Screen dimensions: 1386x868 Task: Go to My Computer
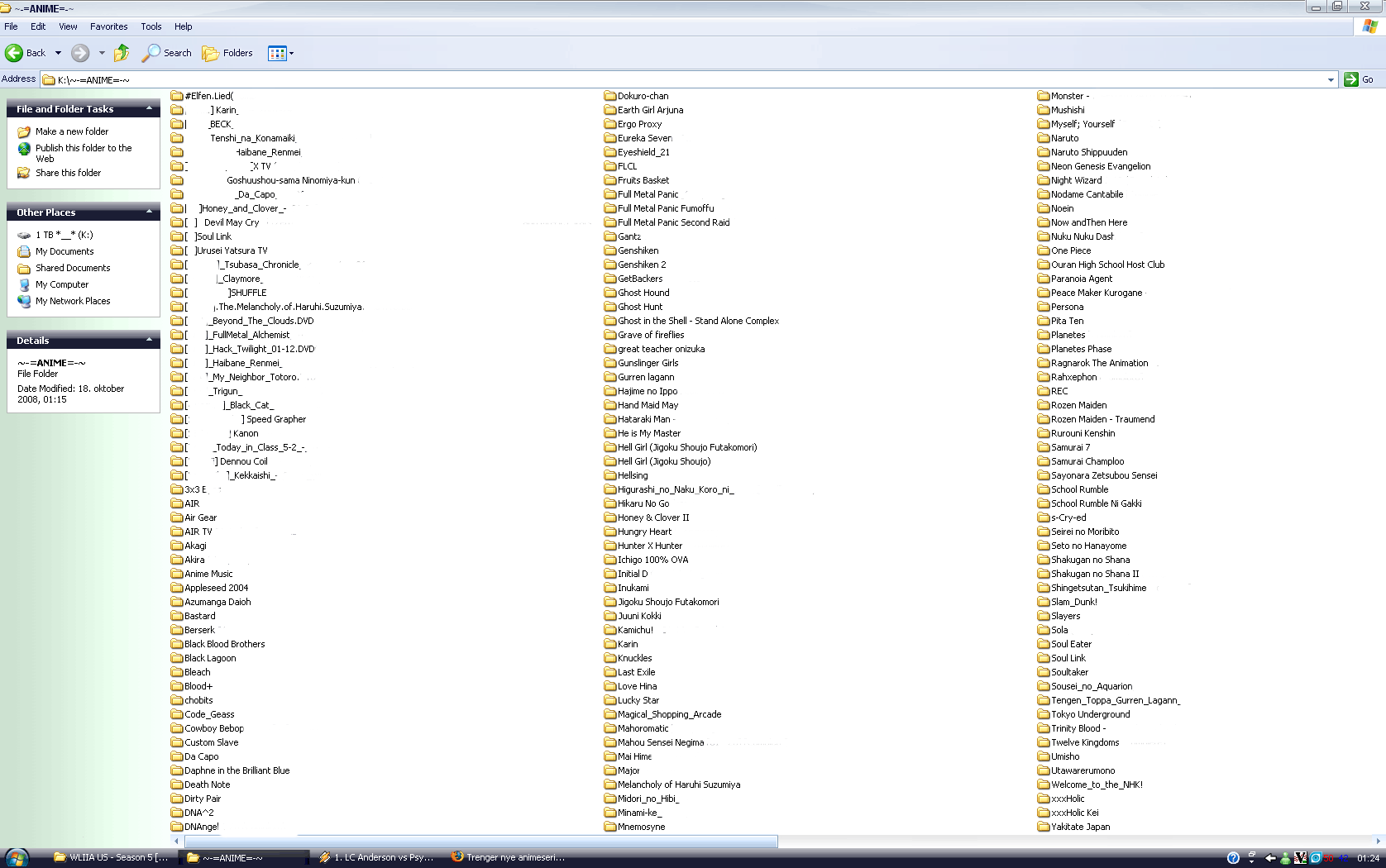61,284
